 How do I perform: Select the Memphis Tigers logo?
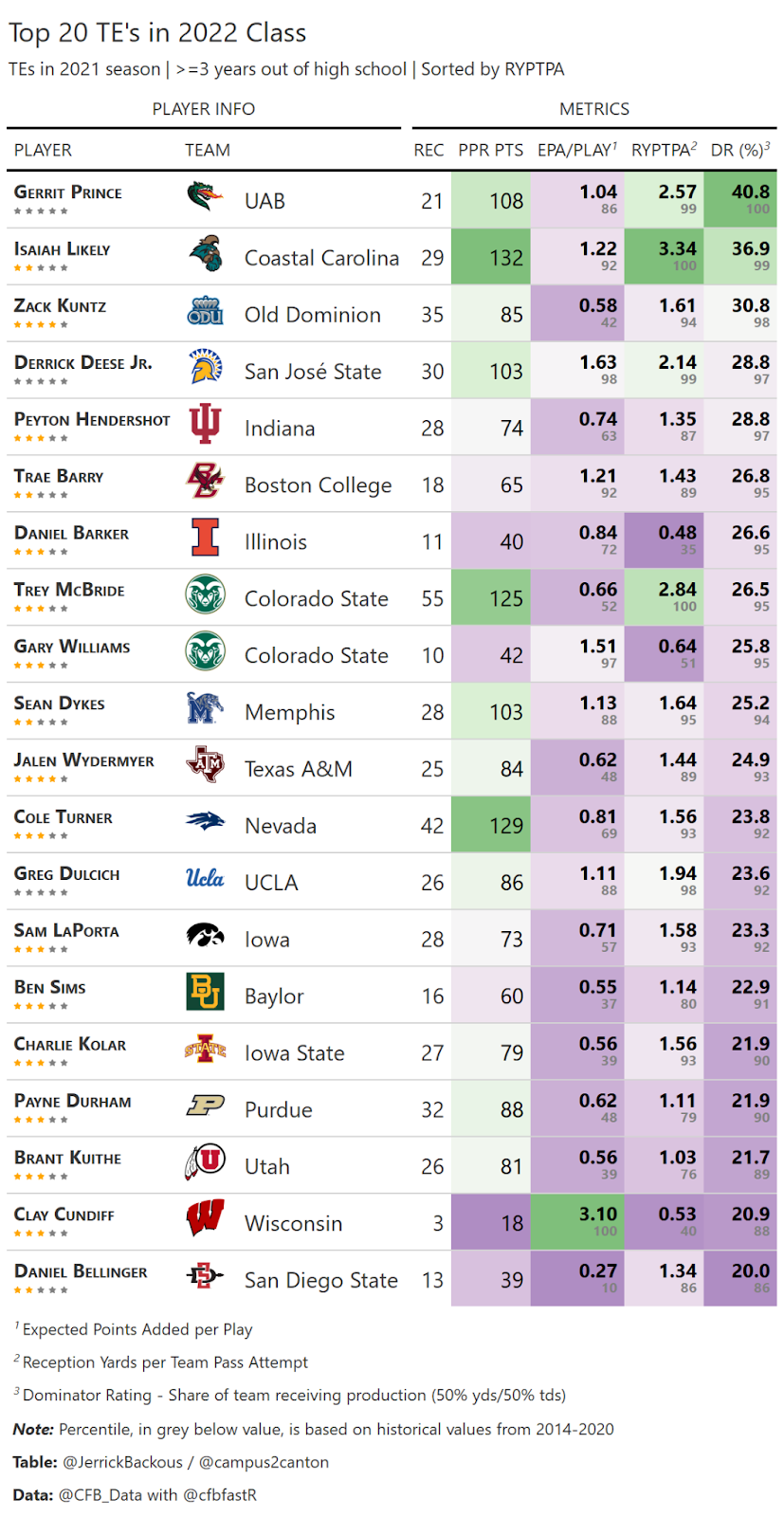point(205,708)
